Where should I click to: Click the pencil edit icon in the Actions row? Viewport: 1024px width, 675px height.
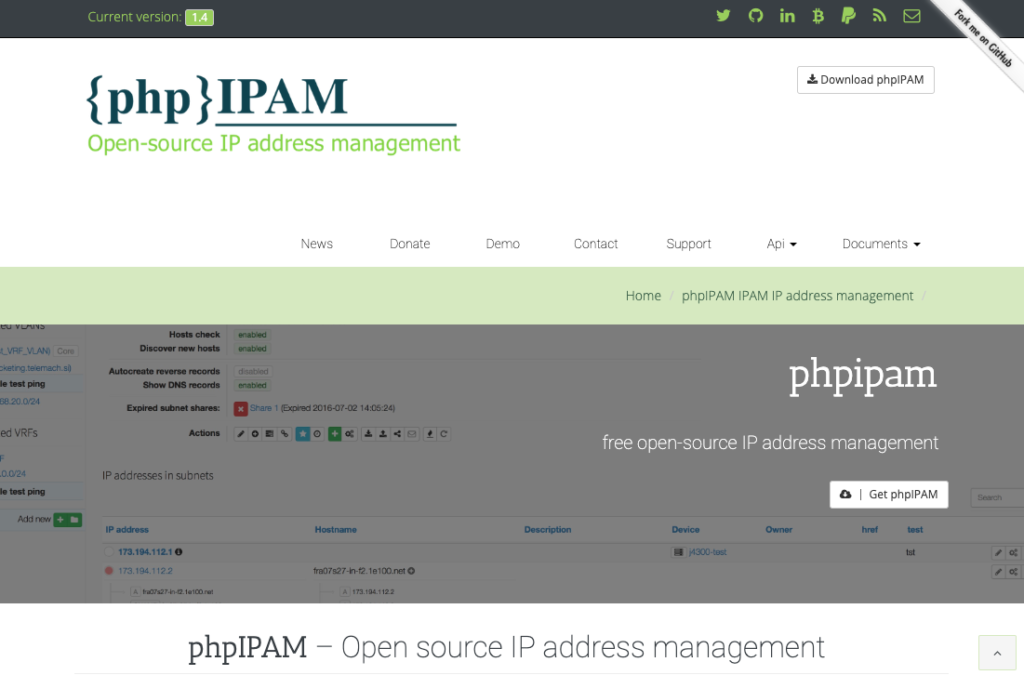click(x=241, y=433)
